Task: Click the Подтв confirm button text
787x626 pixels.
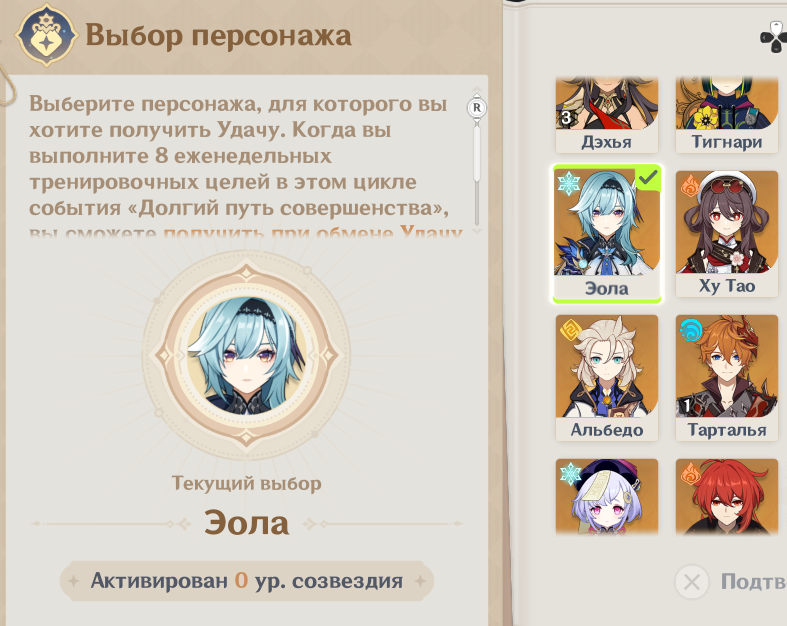Action: (x=753, y=582)
